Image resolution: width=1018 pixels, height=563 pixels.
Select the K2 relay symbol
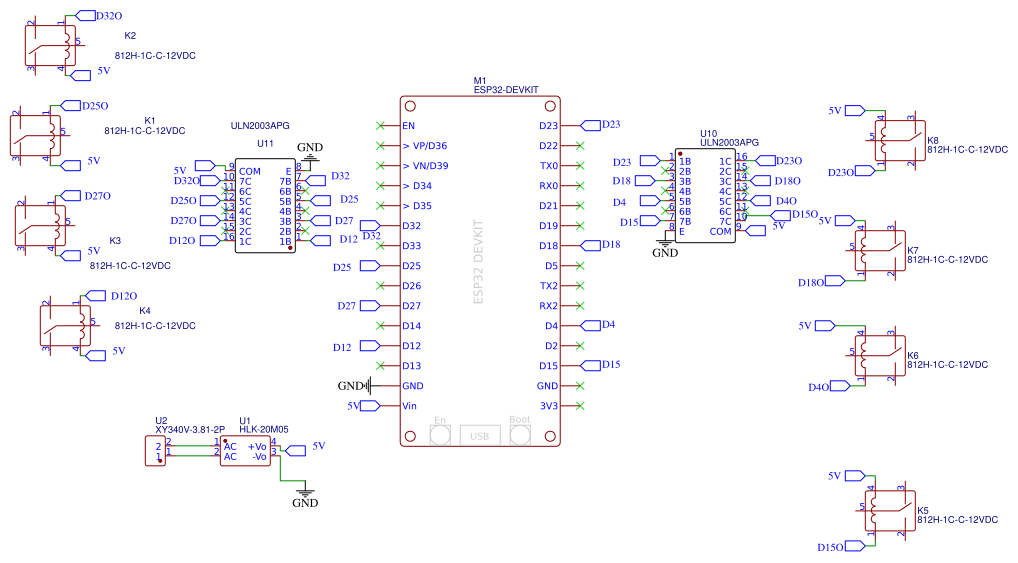(x=51, y=45)
